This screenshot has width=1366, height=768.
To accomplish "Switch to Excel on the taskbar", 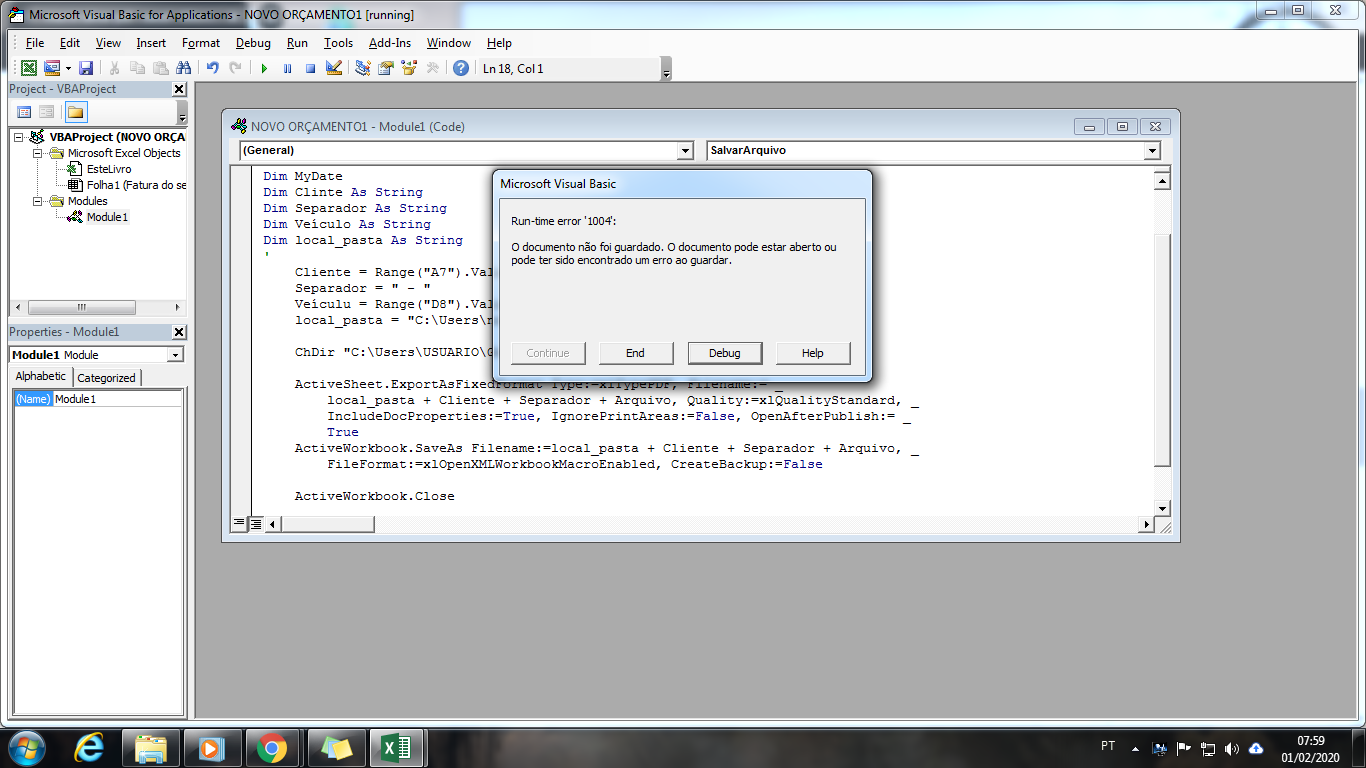I will coord(397,748).
